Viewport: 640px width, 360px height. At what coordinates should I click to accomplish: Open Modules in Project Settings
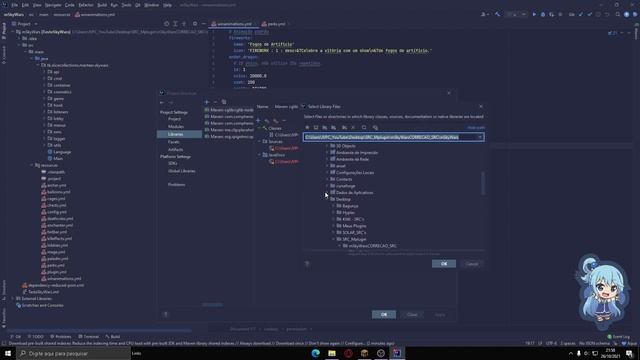(x=176, y=127)
